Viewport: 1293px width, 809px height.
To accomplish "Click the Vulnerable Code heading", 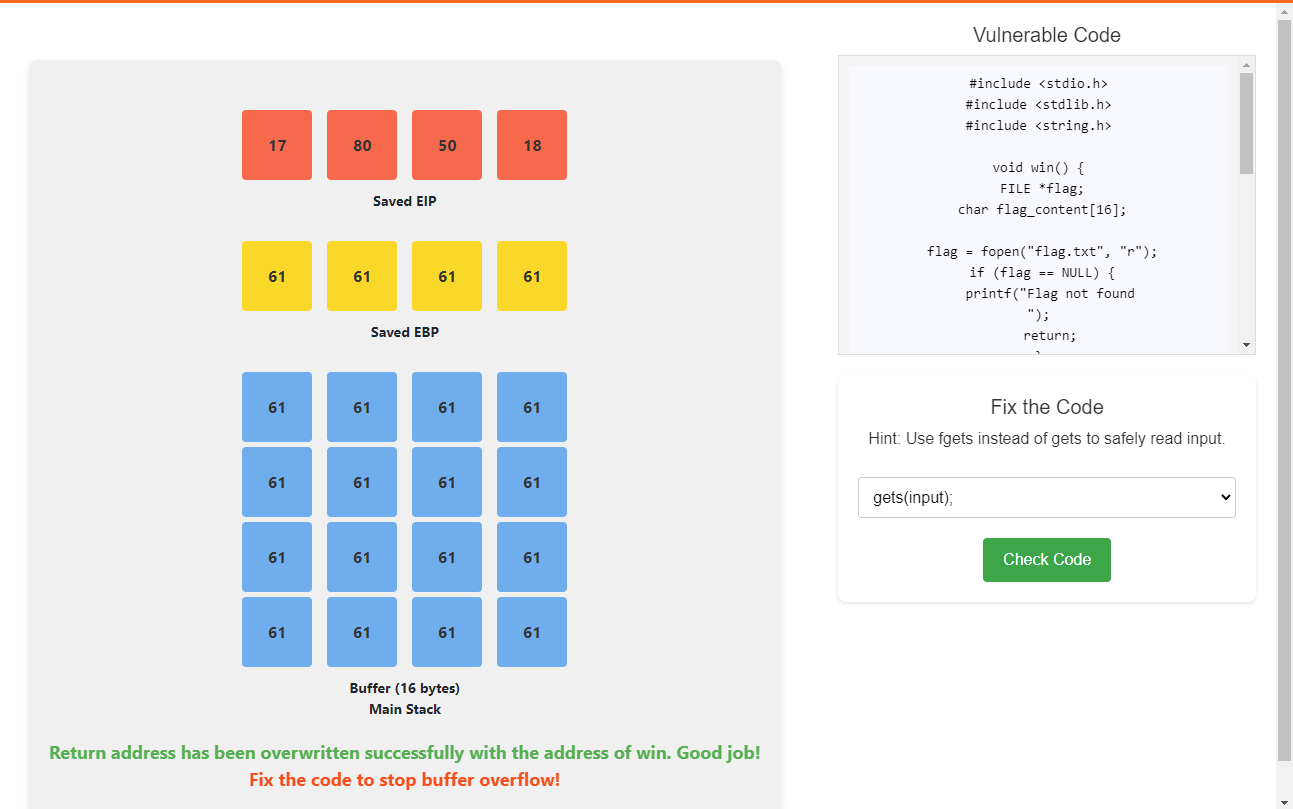I will click(1046, 35).
